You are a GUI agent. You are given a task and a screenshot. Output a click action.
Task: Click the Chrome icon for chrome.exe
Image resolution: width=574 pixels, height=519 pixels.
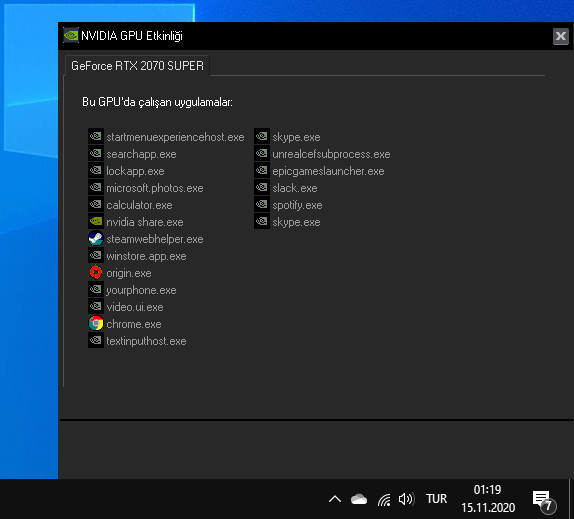pyautogui.click(x=96, y=324)
